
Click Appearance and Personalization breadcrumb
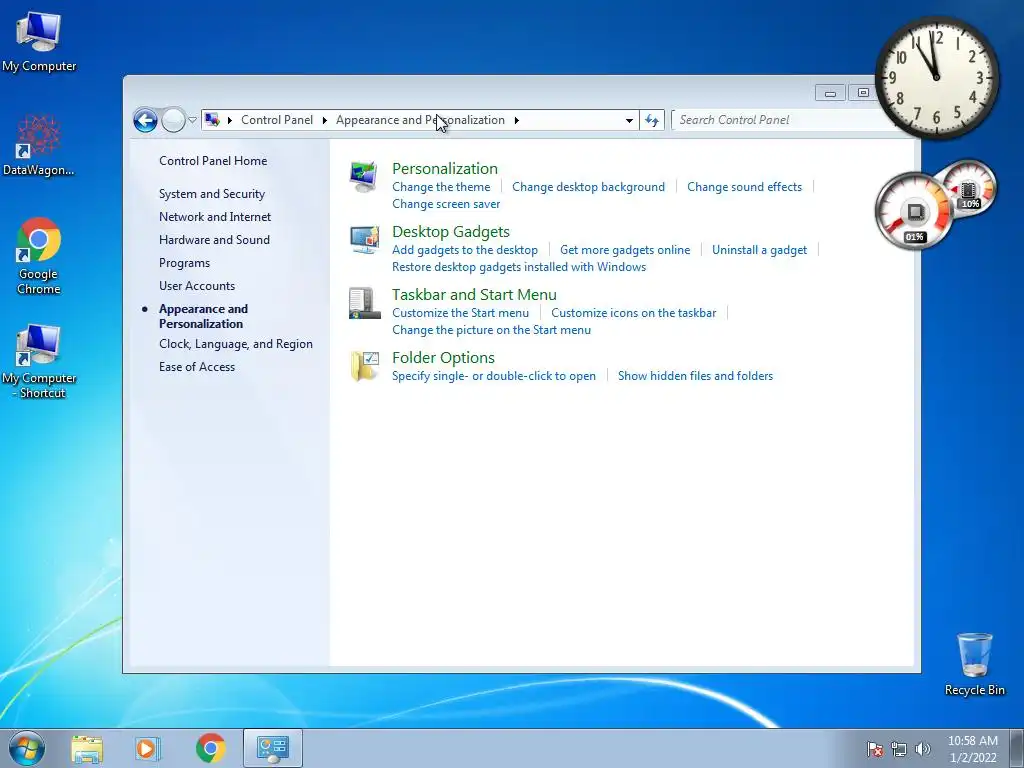420,120
